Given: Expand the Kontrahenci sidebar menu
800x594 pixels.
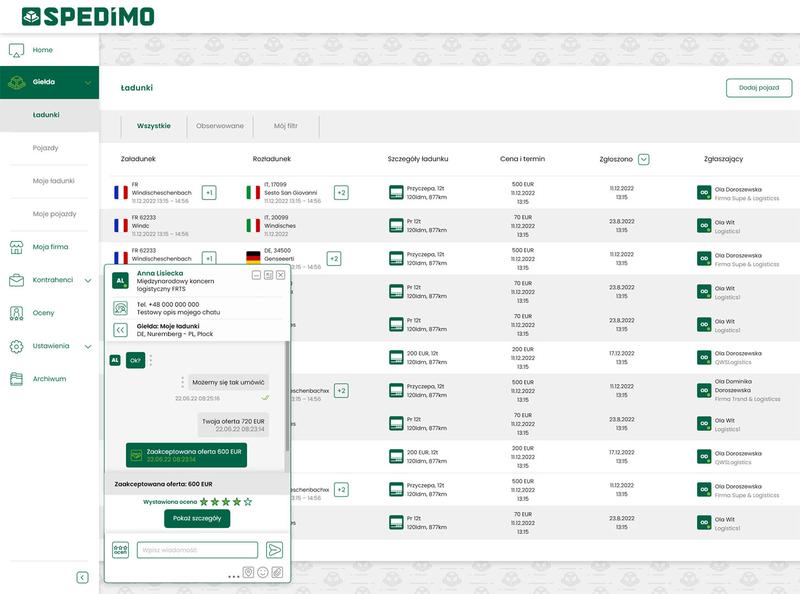Looking at the screenshot, I should pos(88,280).
